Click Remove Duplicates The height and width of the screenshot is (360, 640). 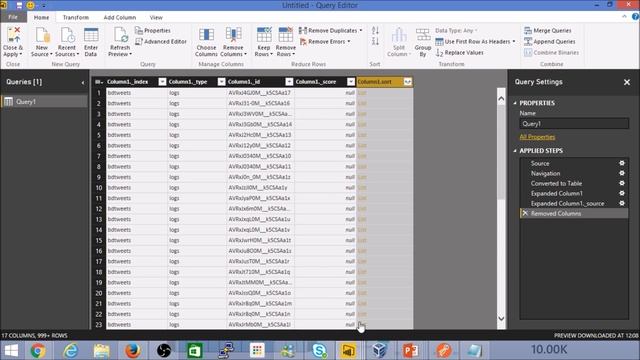(x=330, y=31)
